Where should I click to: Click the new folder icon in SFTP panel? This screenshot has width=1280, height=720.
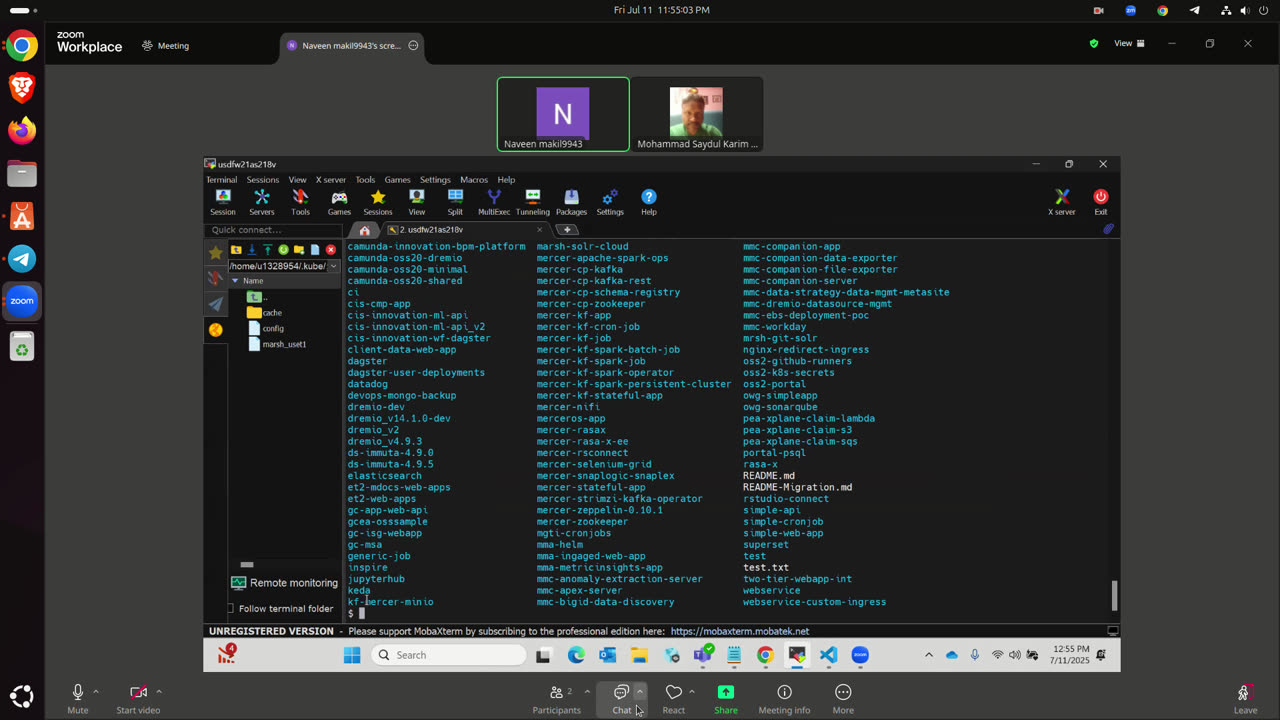[x=299, y=250]
